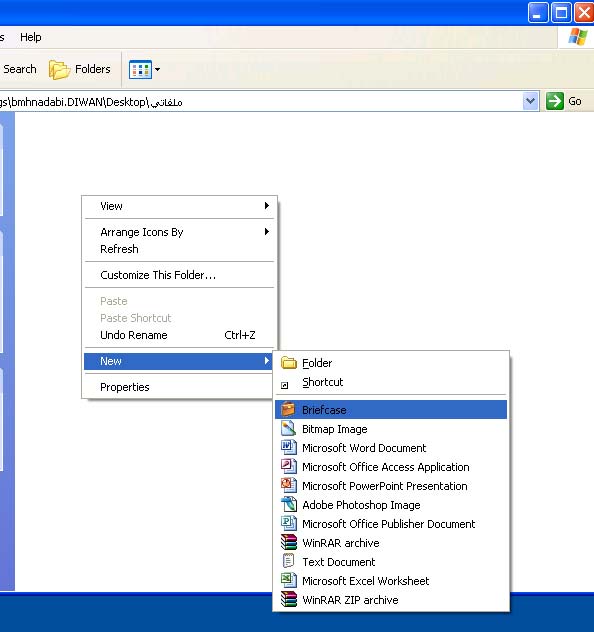Create a new Microsoft PowerPoint Presentation

390,486
